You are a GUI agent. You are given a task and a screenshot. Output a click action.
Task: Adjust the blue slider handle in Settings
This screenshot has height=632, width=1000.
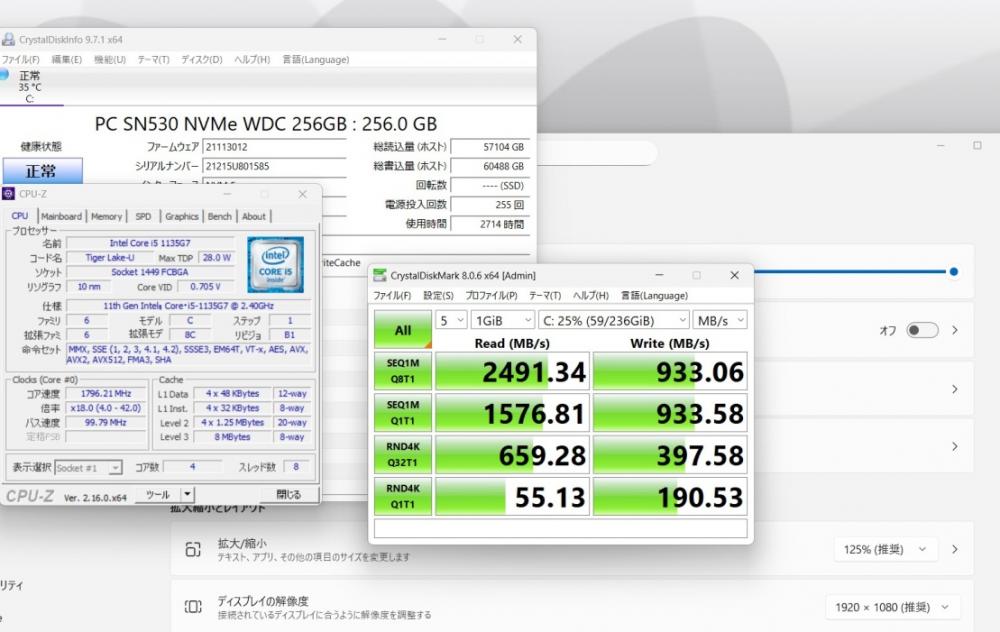point(953,272)
